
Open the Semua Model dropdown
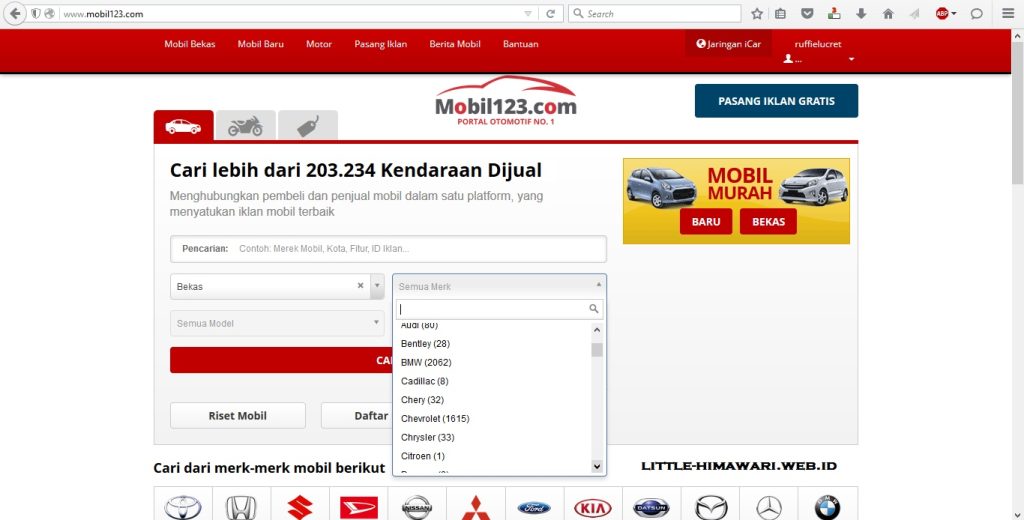click(277, 323)
